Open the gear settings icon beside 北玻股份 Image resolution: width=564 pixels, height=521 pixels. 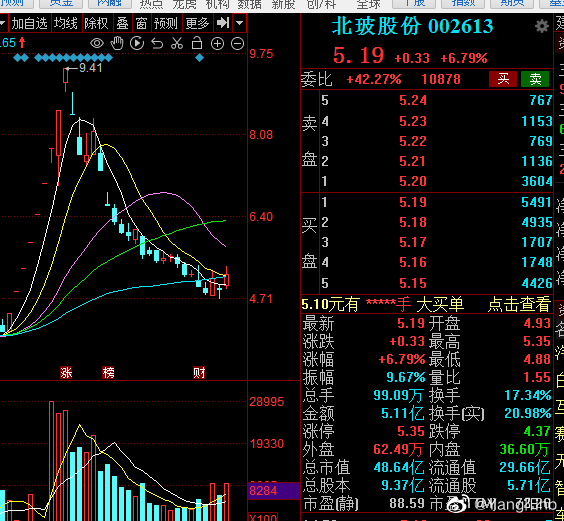pos(541,26)
